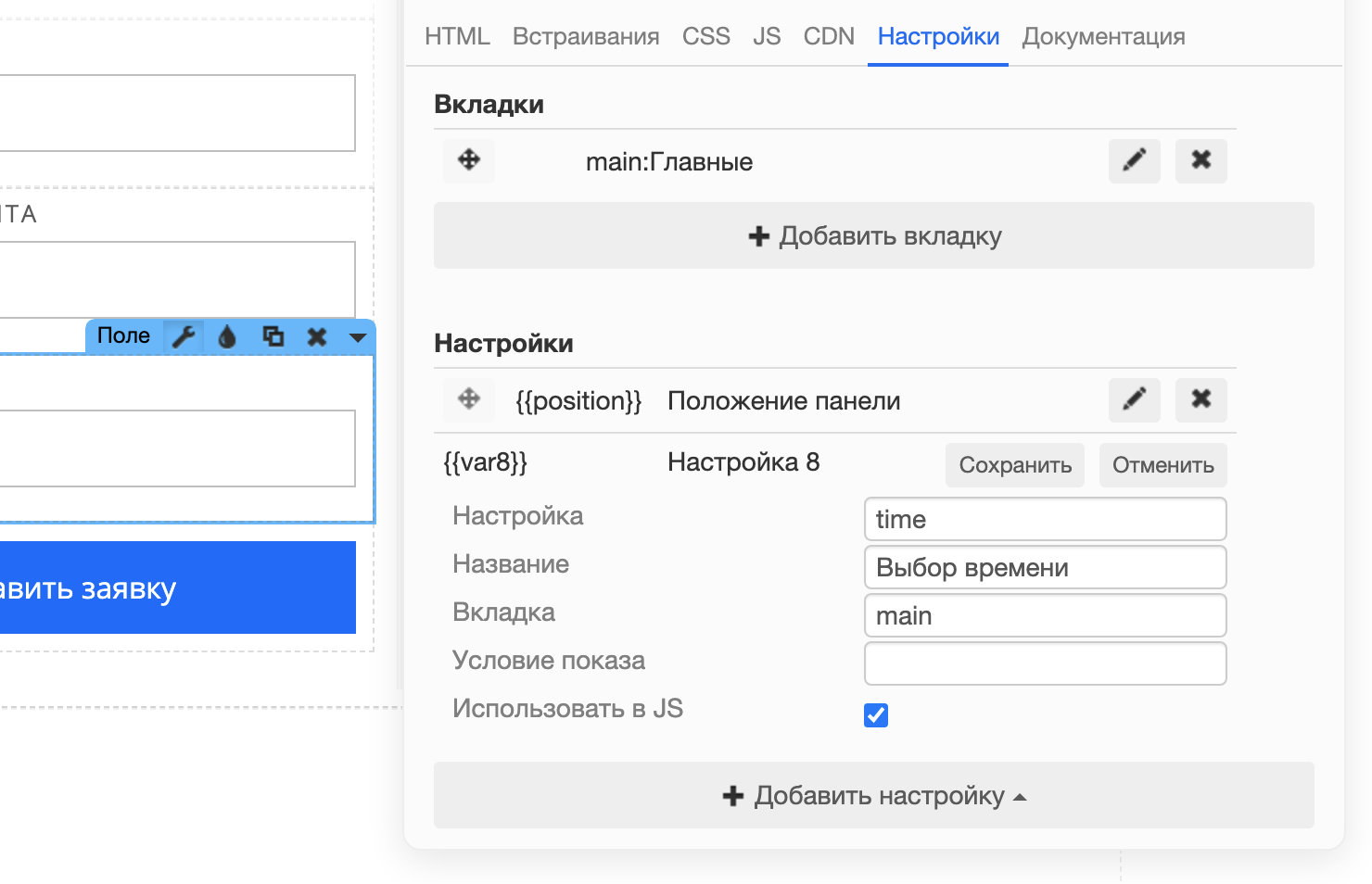The height and width of the screenshot is (884, 1372).
Task: Click the Настройка 8 title text
Action: [x=743, y=461]
